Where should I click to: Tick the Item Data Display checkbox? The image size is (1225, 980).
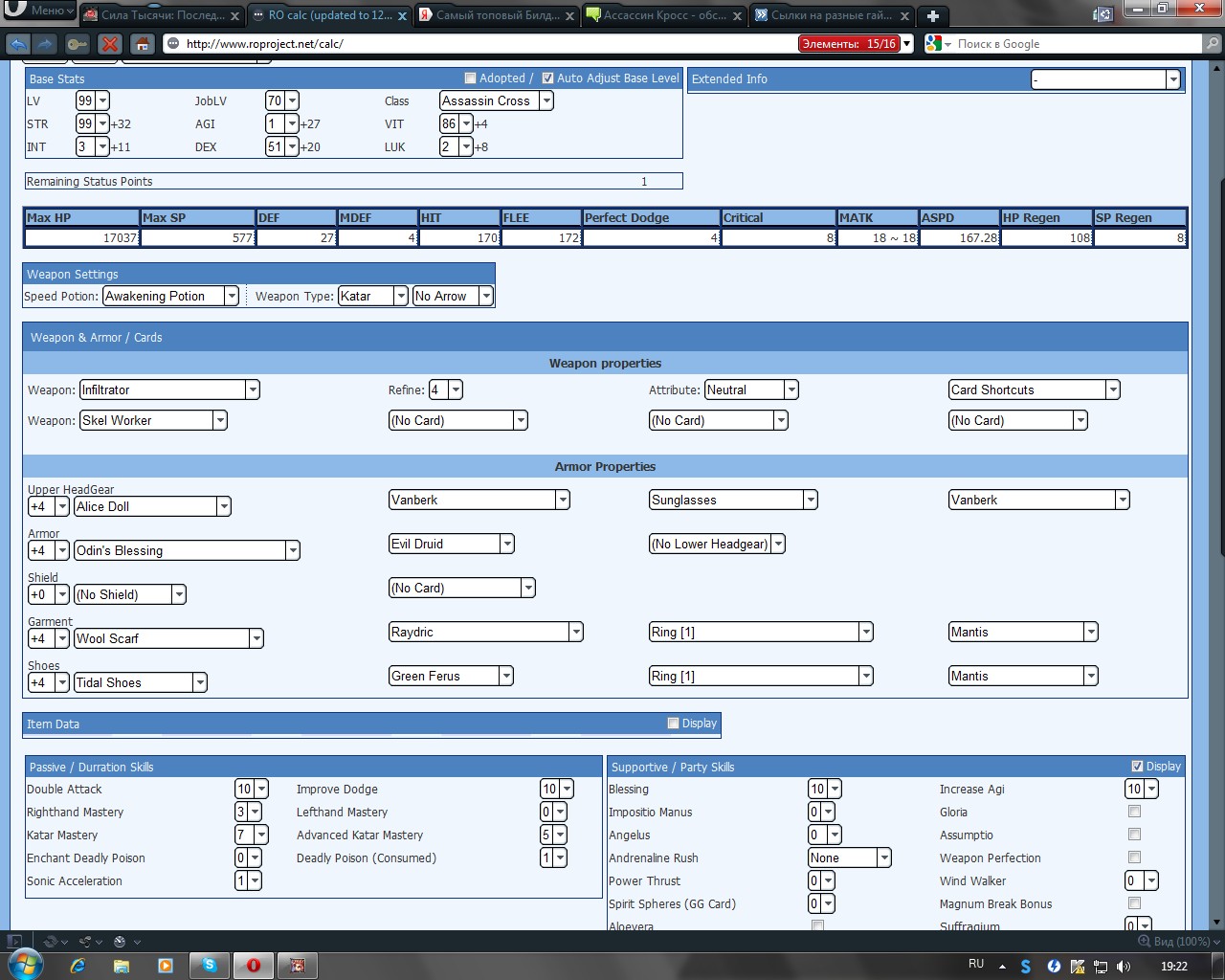(673, 724)
